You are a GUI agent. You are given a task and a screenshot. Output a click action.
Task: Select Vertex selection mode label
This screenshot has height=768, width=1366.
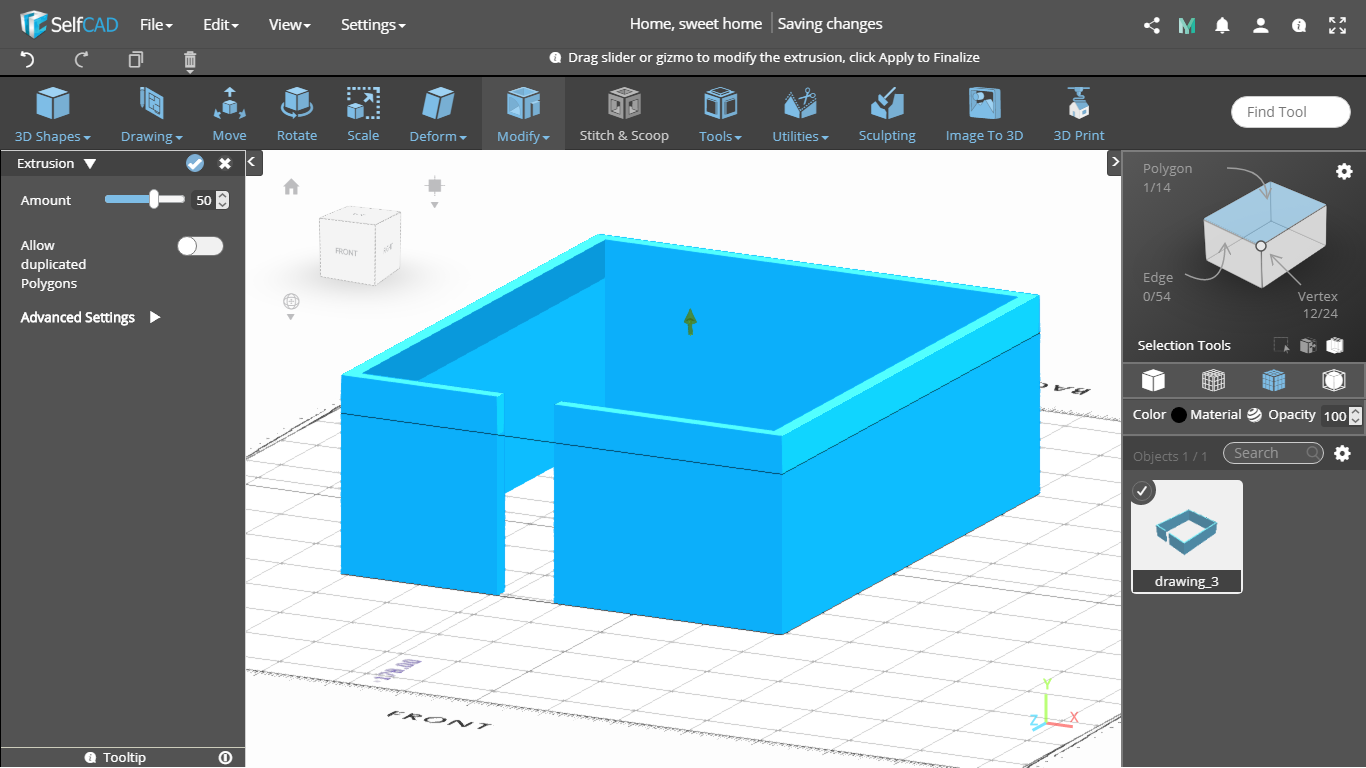1318,297
